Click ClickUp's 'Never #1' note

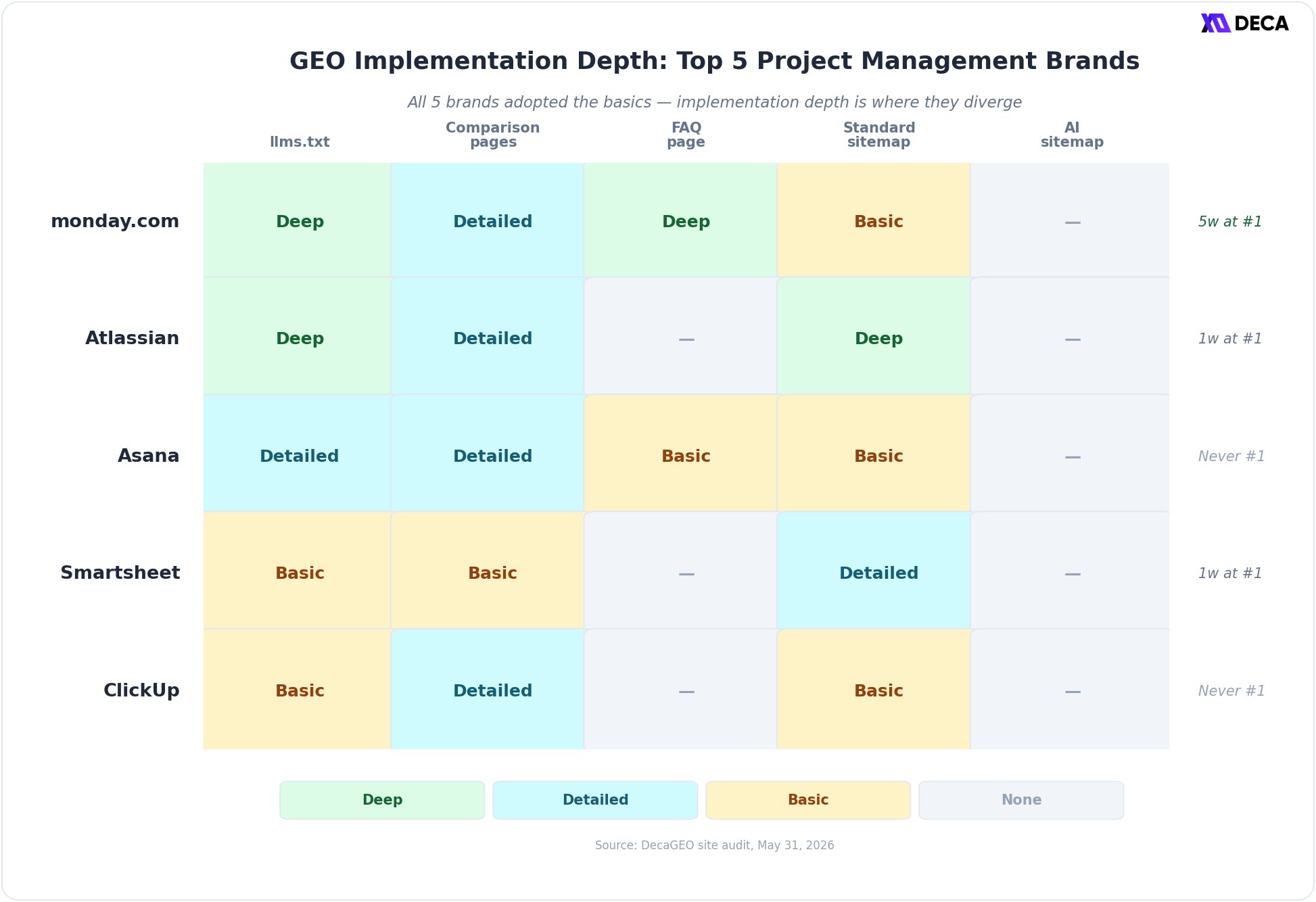(1231, 691)
